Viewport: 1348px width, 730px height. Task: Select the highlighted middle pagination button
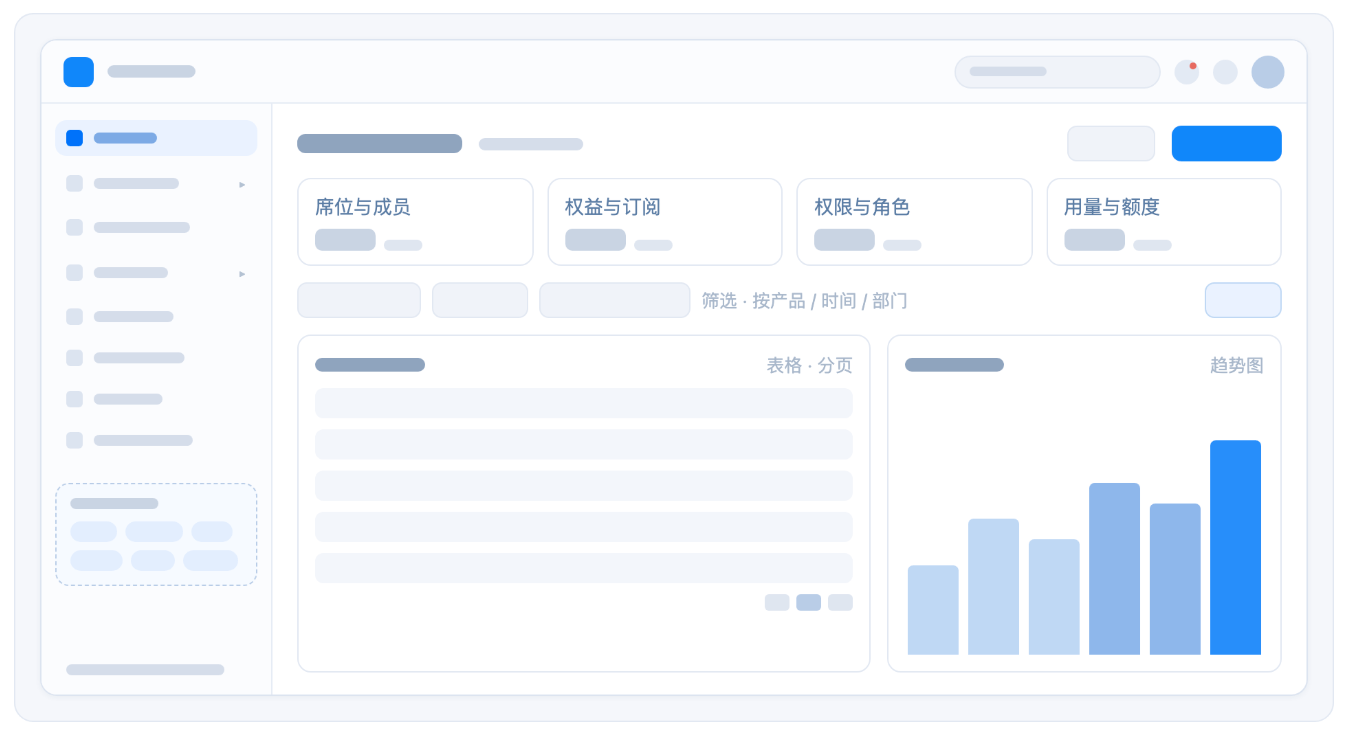coord(808,602)
